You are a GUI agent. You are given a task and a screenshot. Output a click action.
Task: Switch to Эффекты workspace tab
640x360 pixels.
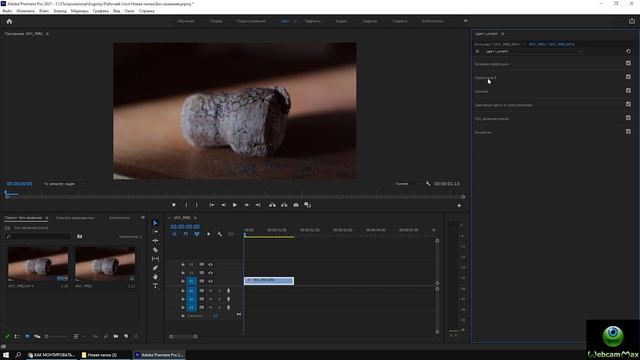(x=313, y=21)
